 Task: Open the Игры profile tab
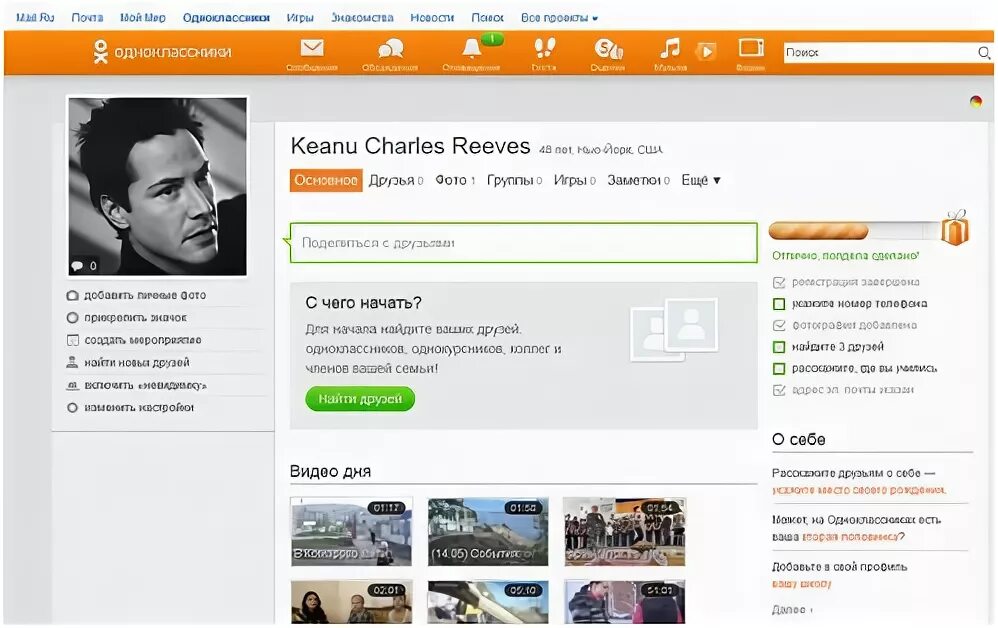pyautogui.click(x=574, y=180)
